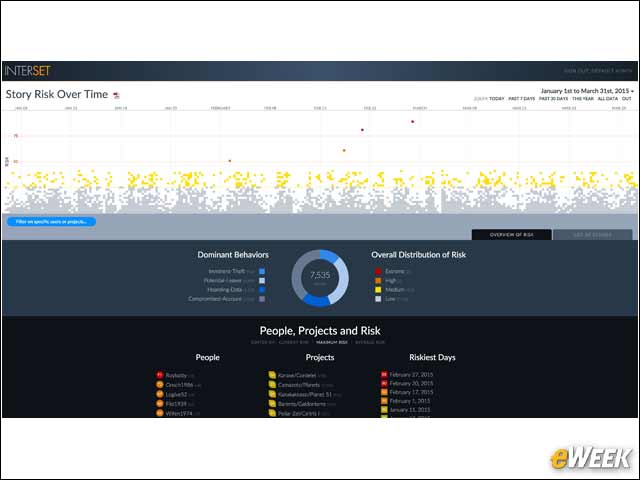Click the orange badge beside February 17, 2015

384,392
